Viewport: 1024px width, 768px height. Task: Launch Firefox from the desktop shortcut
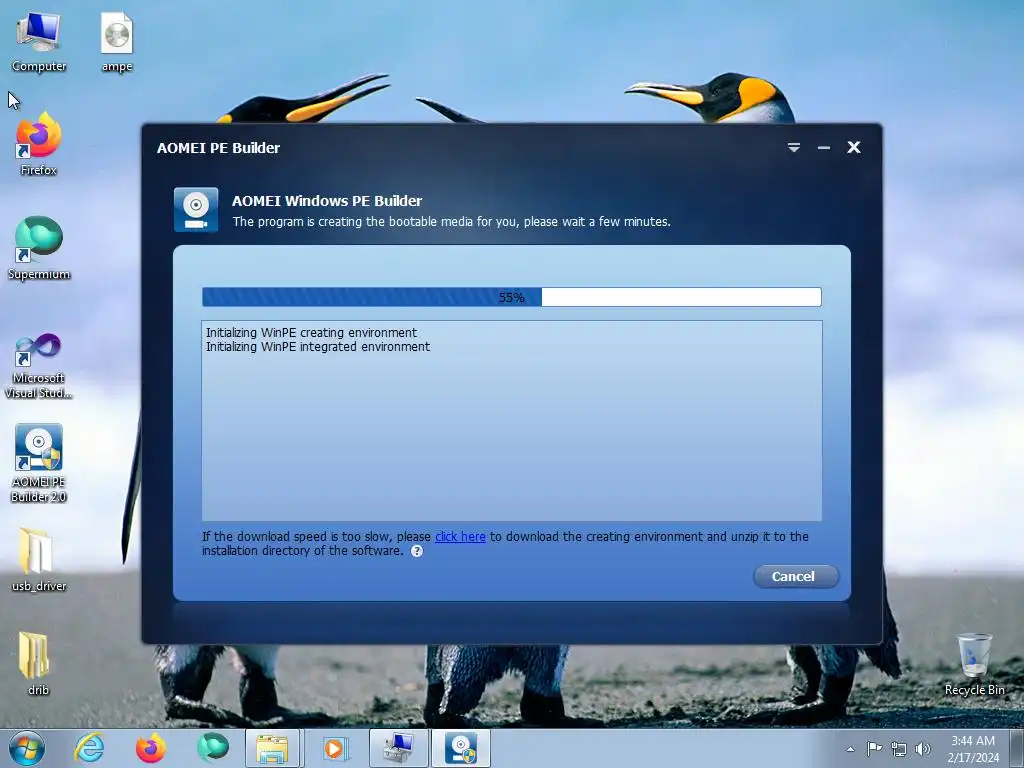click(x=39, y=144)
